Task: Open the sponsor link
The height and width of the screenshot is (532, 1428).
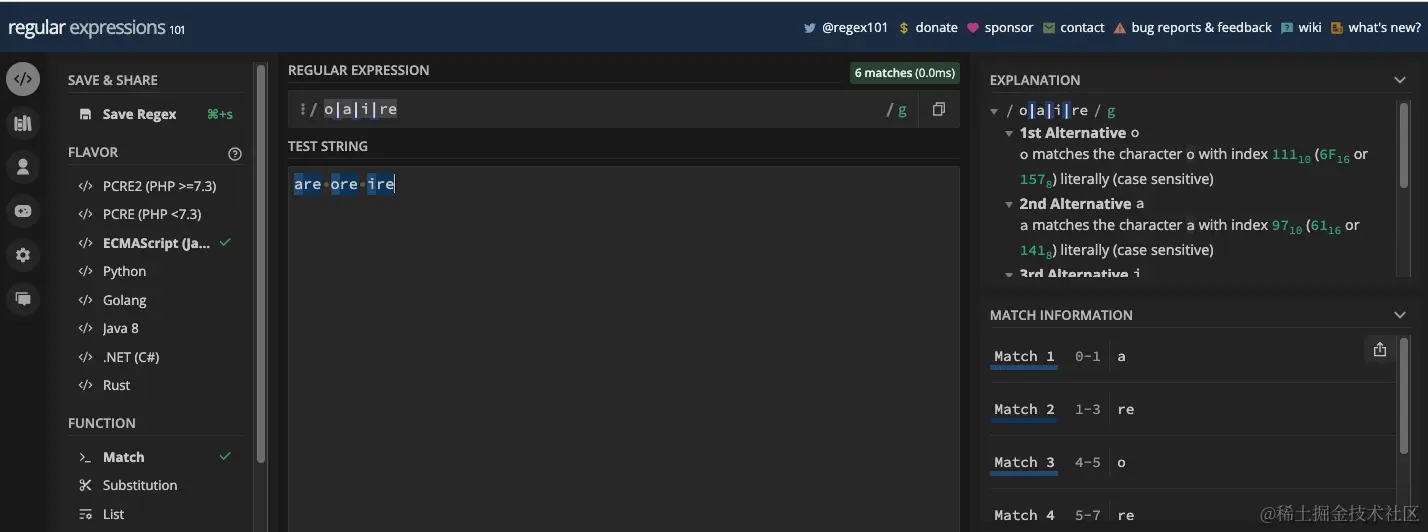Action: pos(1009,28)
